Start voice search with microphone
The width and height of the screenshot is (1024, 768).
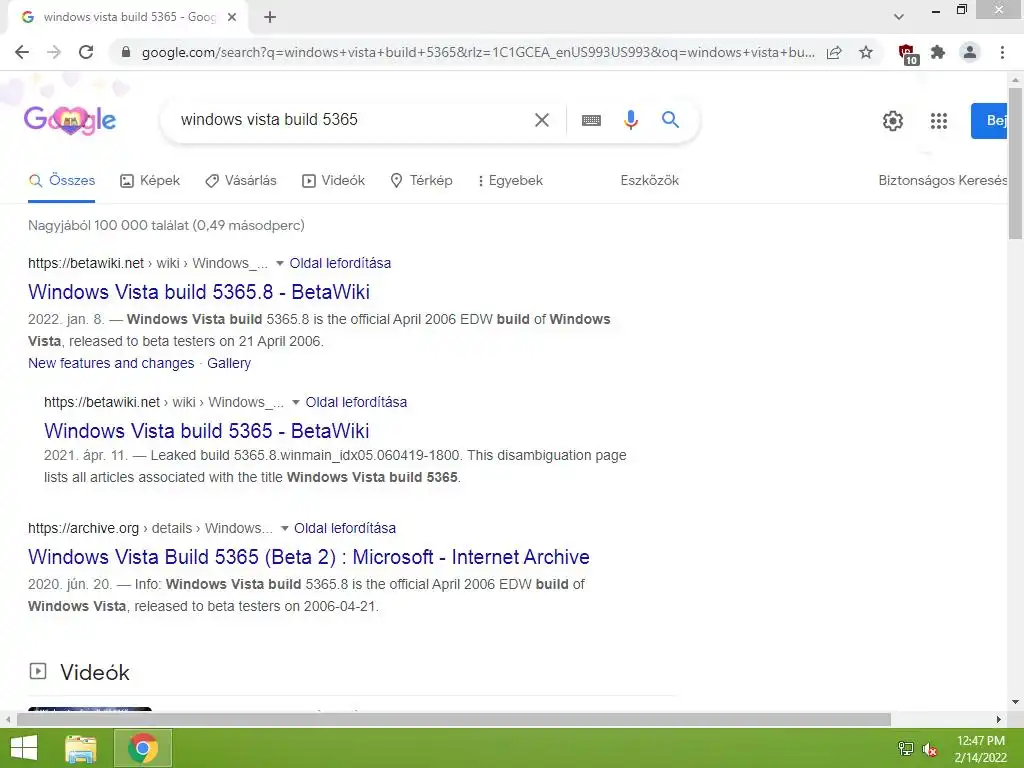point(630,120)
